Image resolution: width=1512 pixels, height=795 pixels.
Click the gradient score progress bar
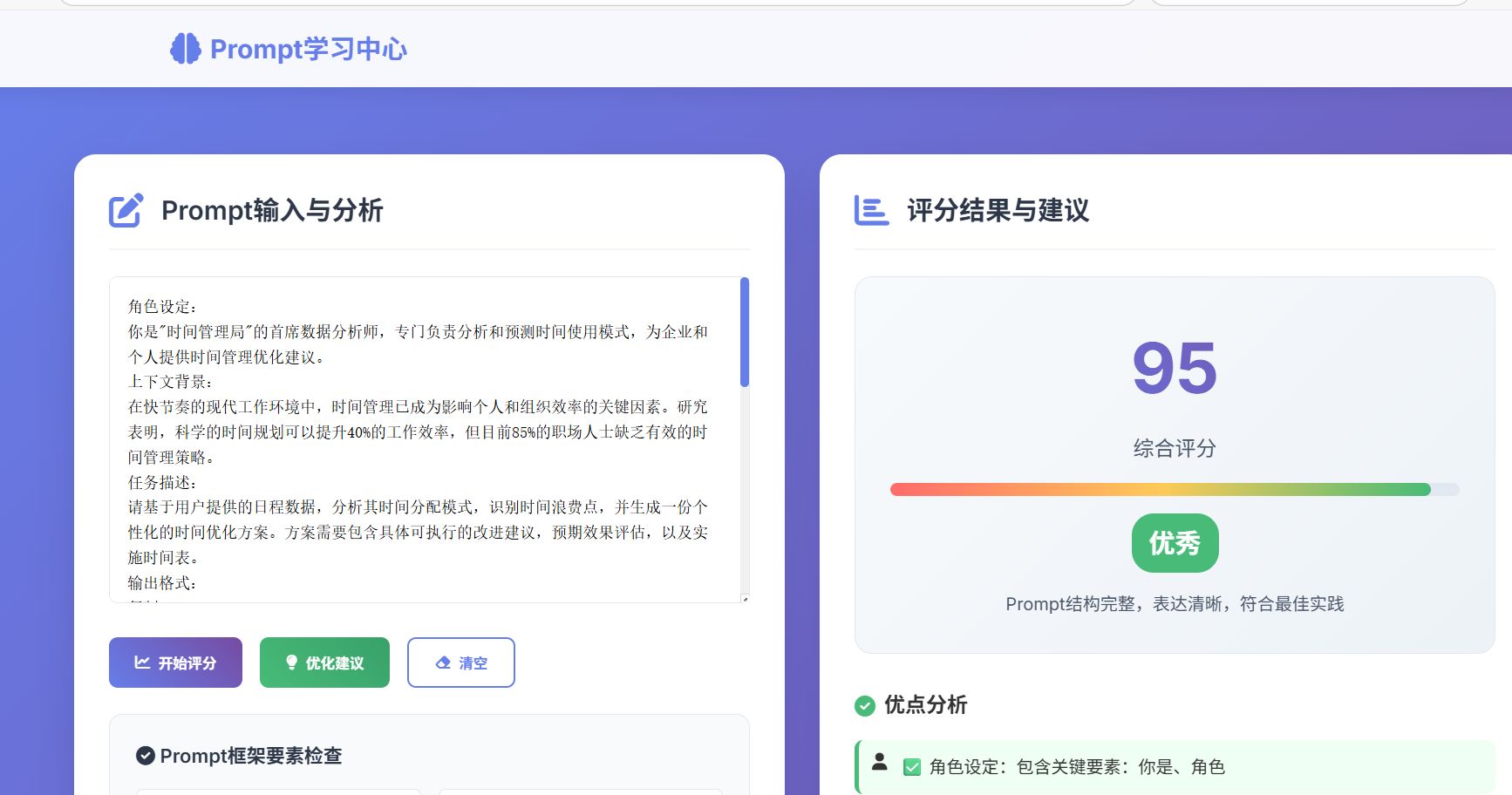[x=1160, y=490]
